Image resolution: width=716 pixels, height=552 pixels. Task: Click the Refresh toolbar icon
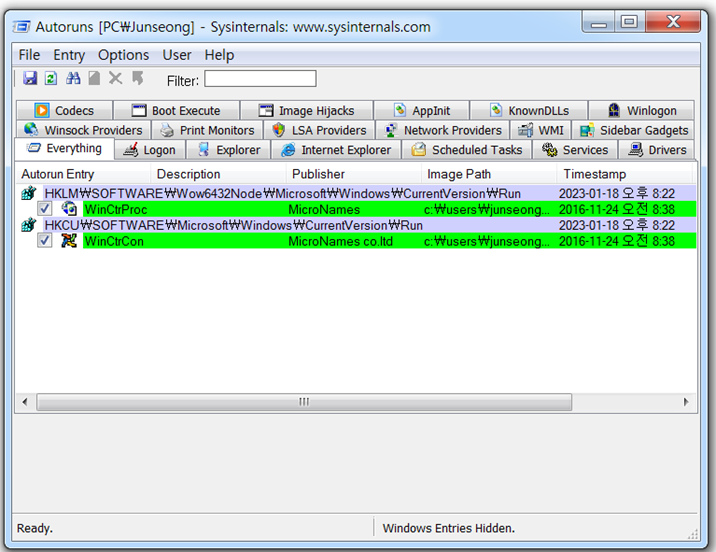coord(51,79)
